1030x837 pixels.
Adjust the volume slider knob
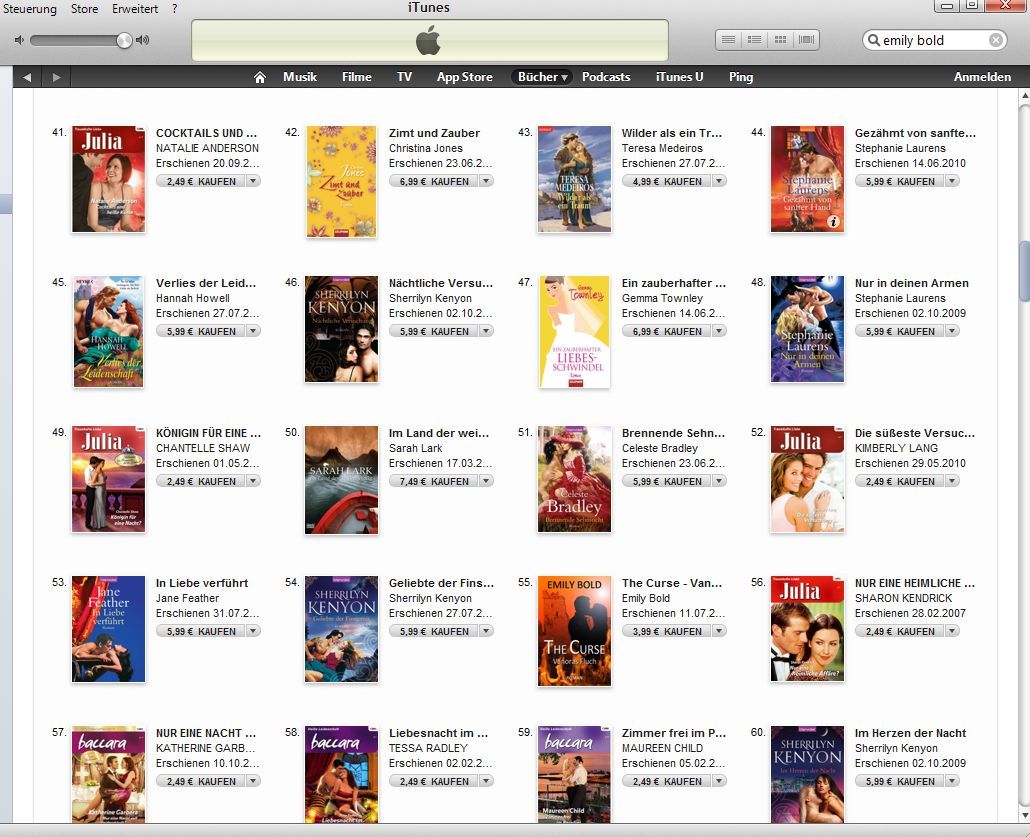124,41
